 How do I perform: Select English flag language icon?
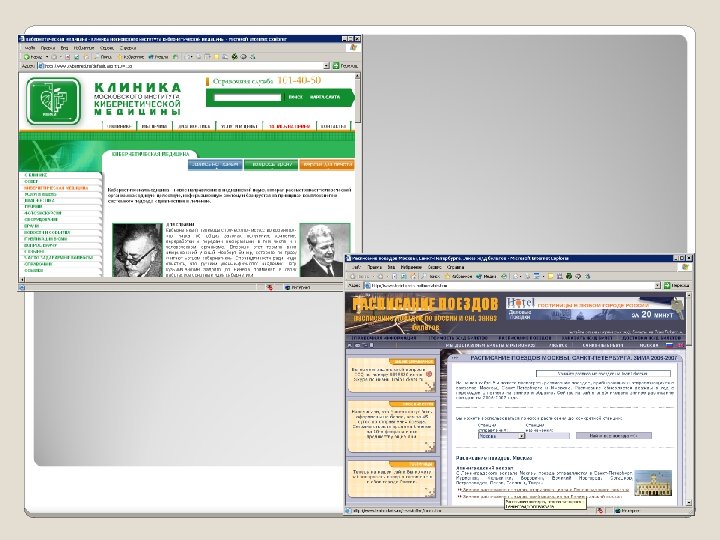pos(681,345)
